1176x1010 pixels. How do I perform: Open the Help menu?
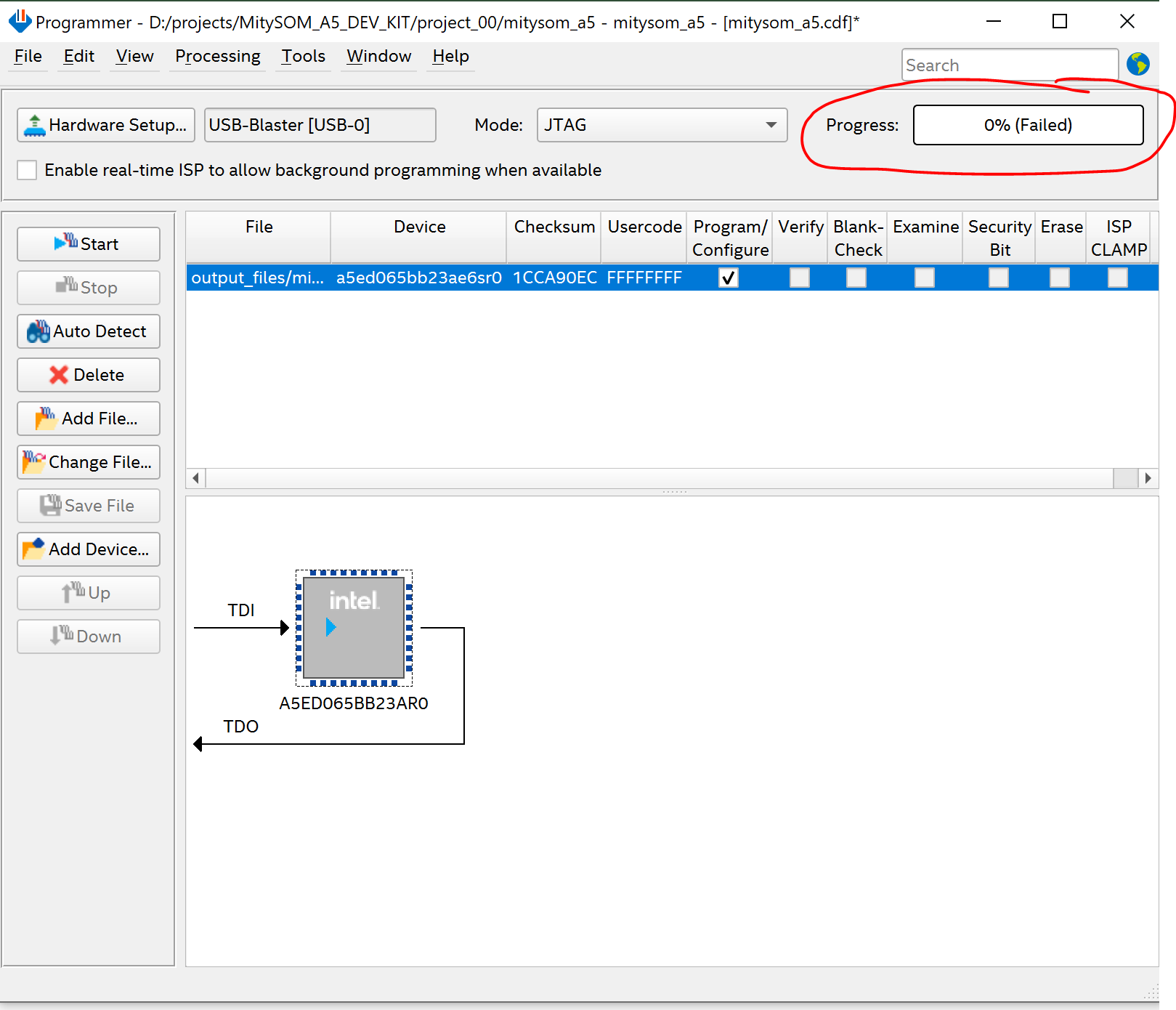(451, 57)
